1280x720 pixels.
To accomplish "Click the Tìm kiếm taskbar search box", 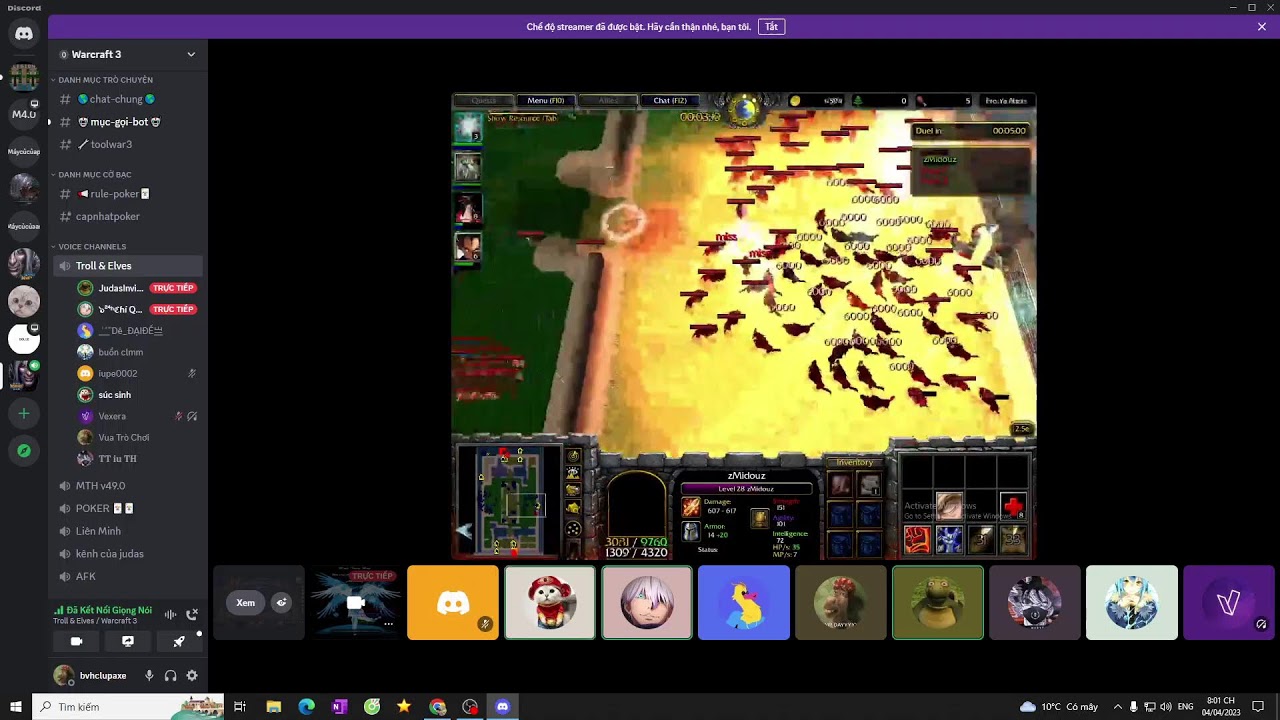I will 128,707.
